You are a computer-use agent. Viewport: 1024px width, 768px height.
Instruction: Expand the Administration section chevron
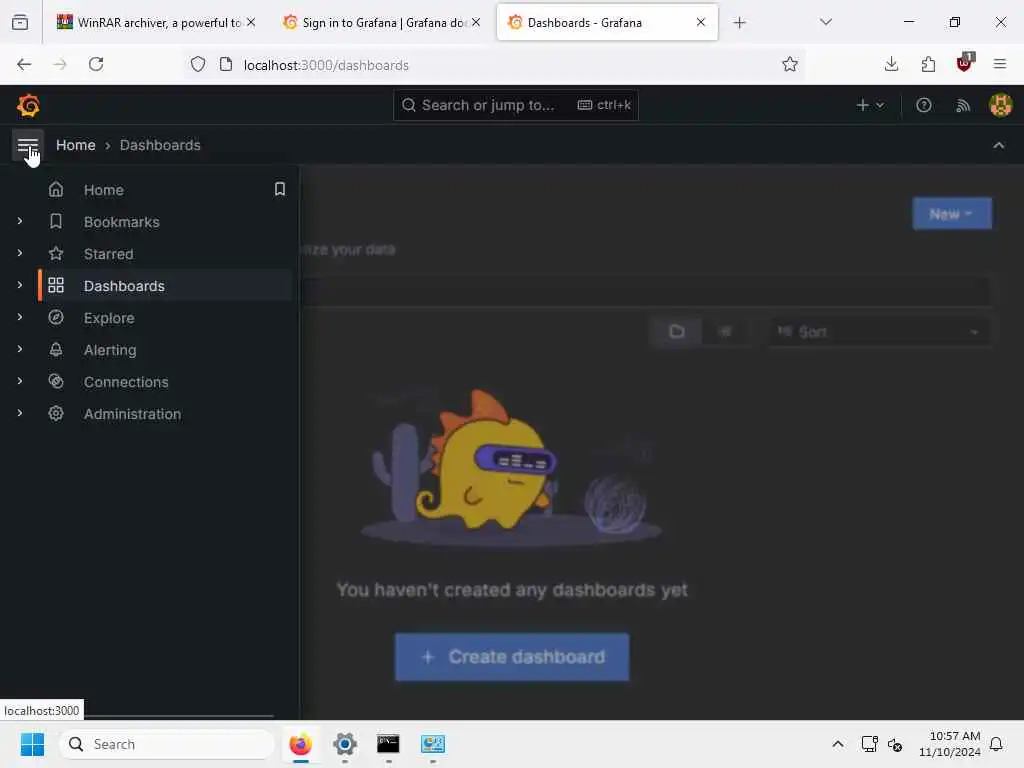(20, 413)
